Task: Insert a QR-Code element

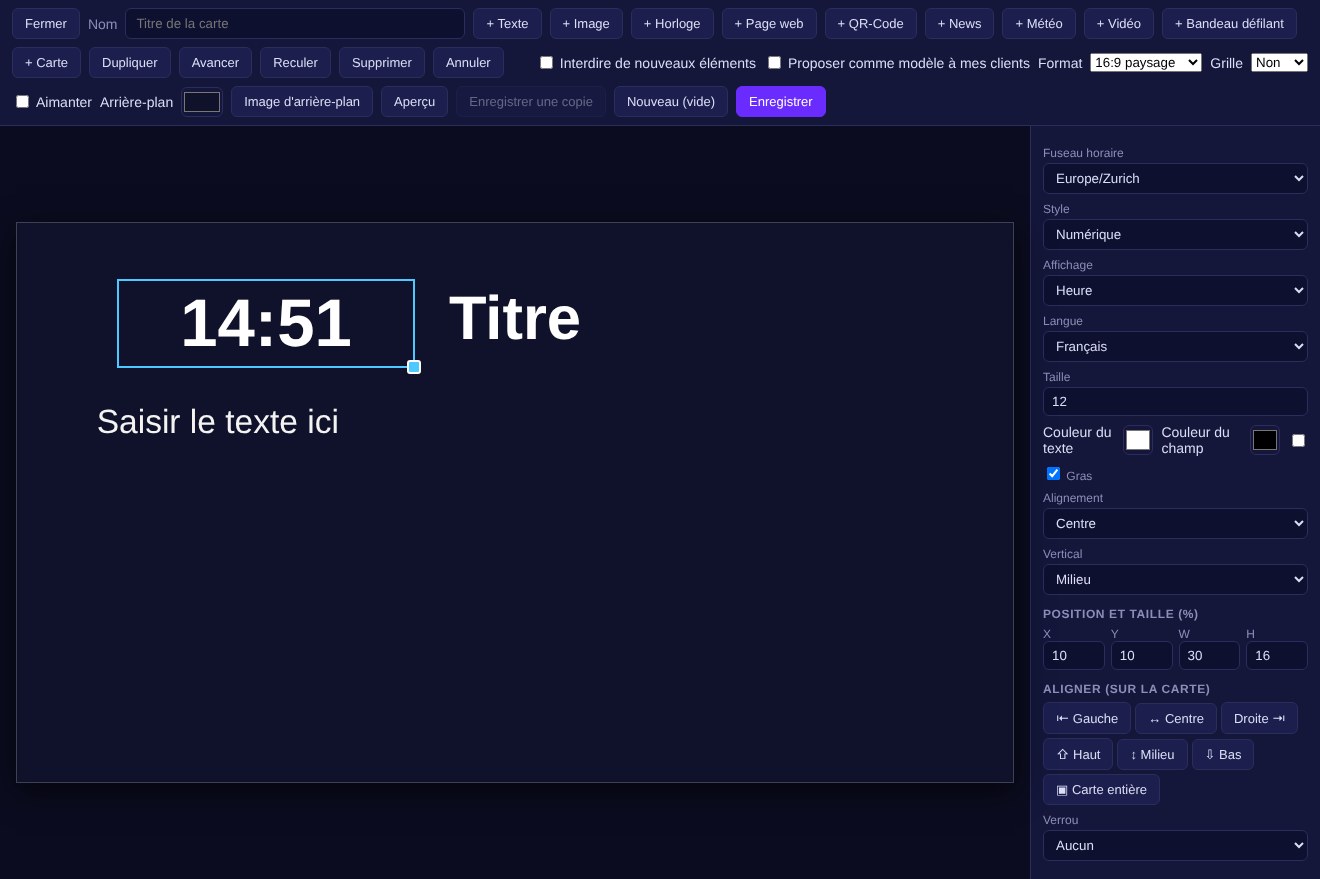Action: coord(870,24)
